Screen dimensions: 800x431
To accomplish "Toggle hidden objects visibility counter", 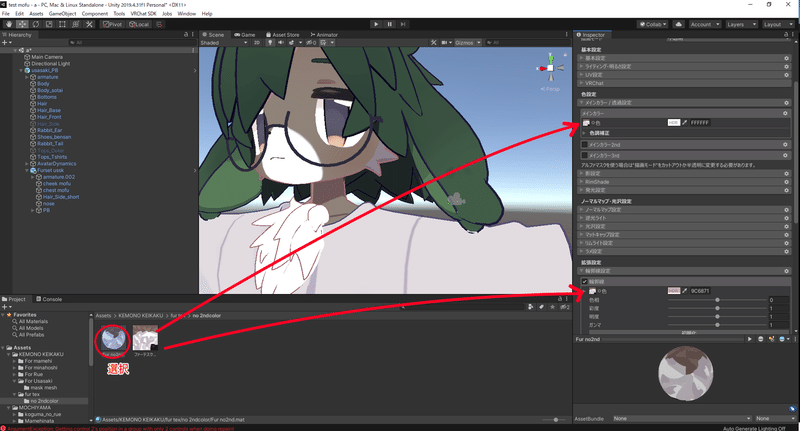I will click(311, 42).
